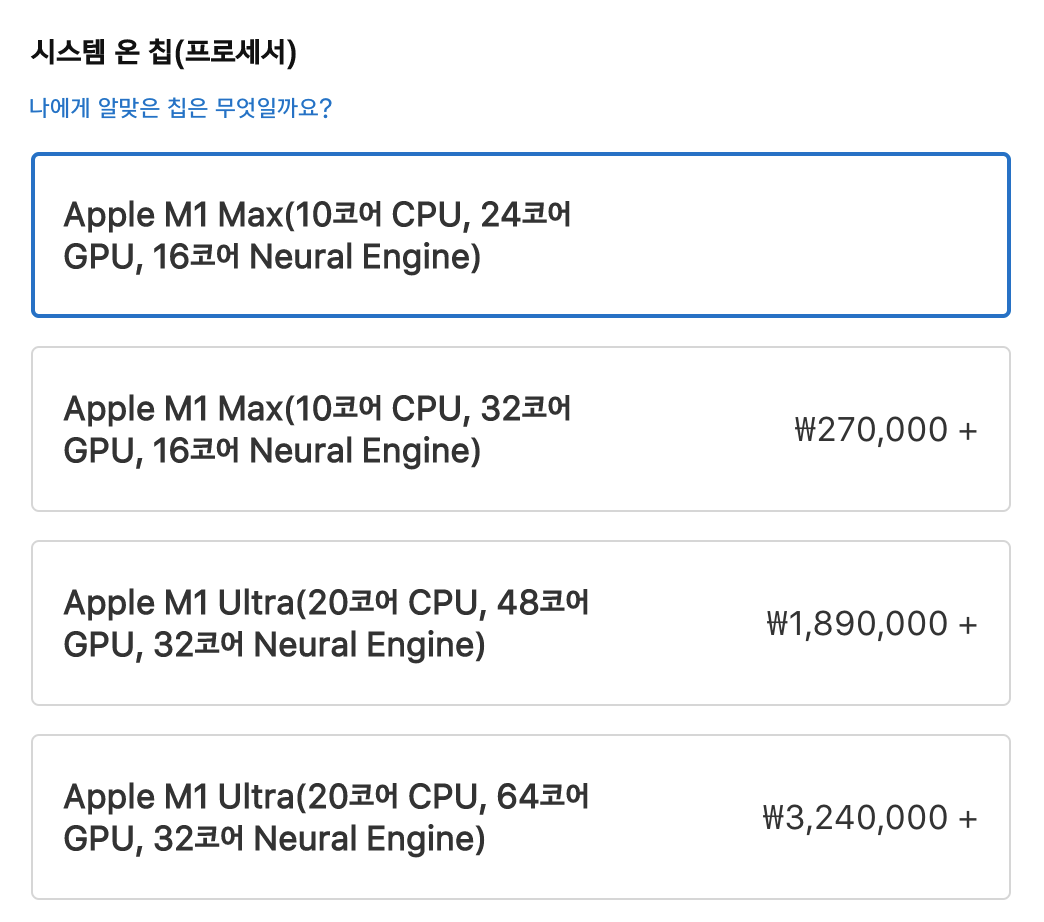Pick the M1 Ultra 48코어 GPU option
Viewport: 1044px width, 922px height.
(521, 623)
